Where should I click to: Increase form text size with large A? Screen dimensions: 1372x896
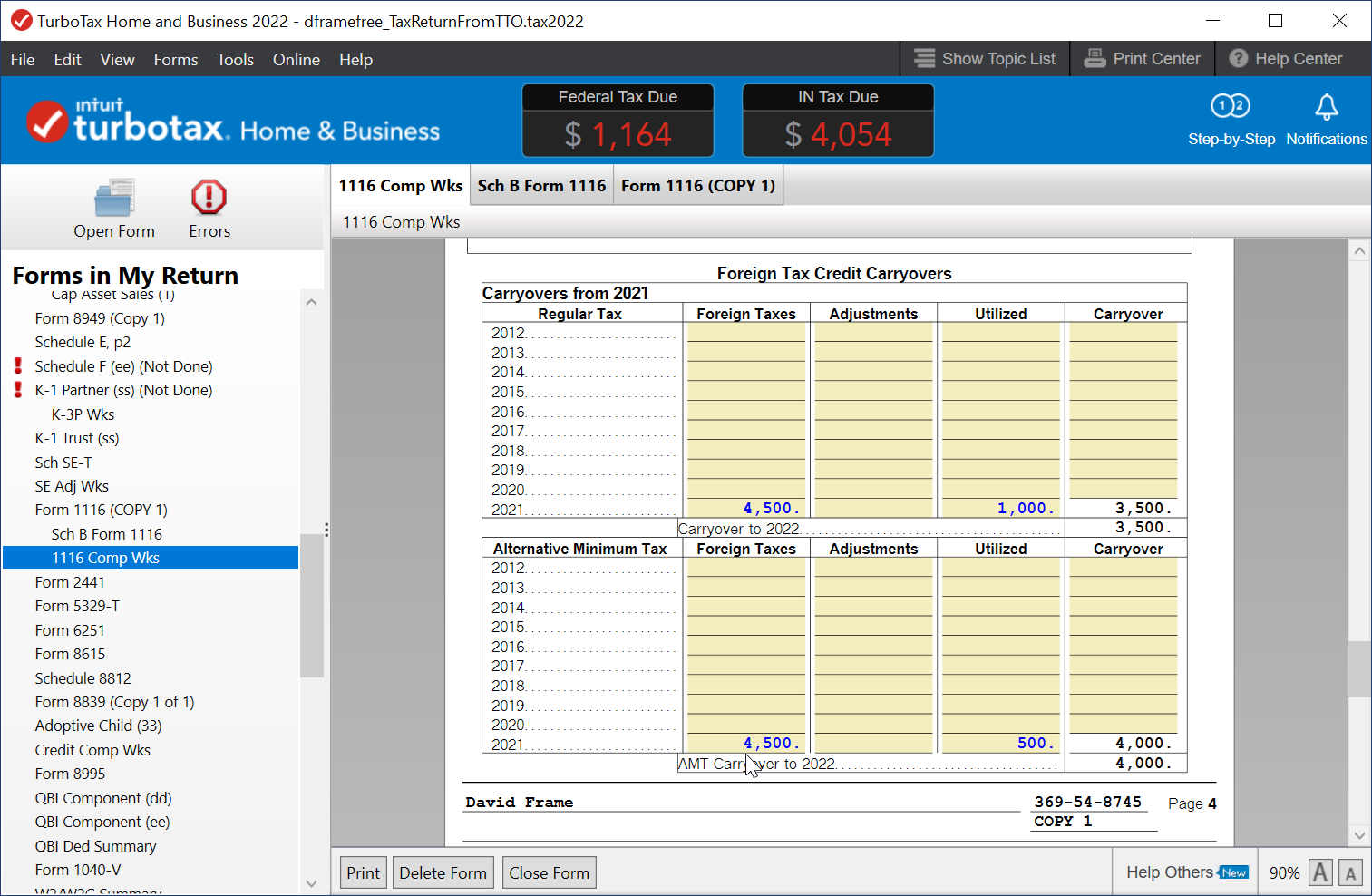tap(1321, 872)
